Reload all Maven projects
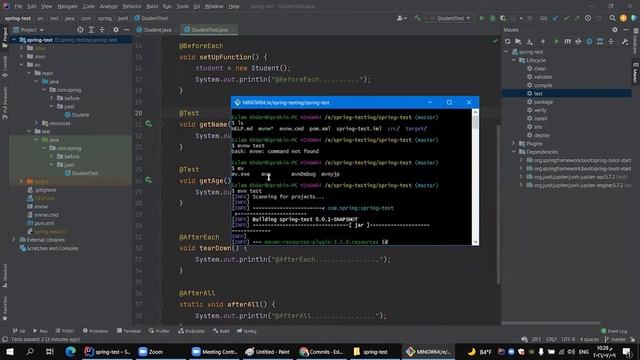Viewport: 640px width, 360px height. (507, 41)
